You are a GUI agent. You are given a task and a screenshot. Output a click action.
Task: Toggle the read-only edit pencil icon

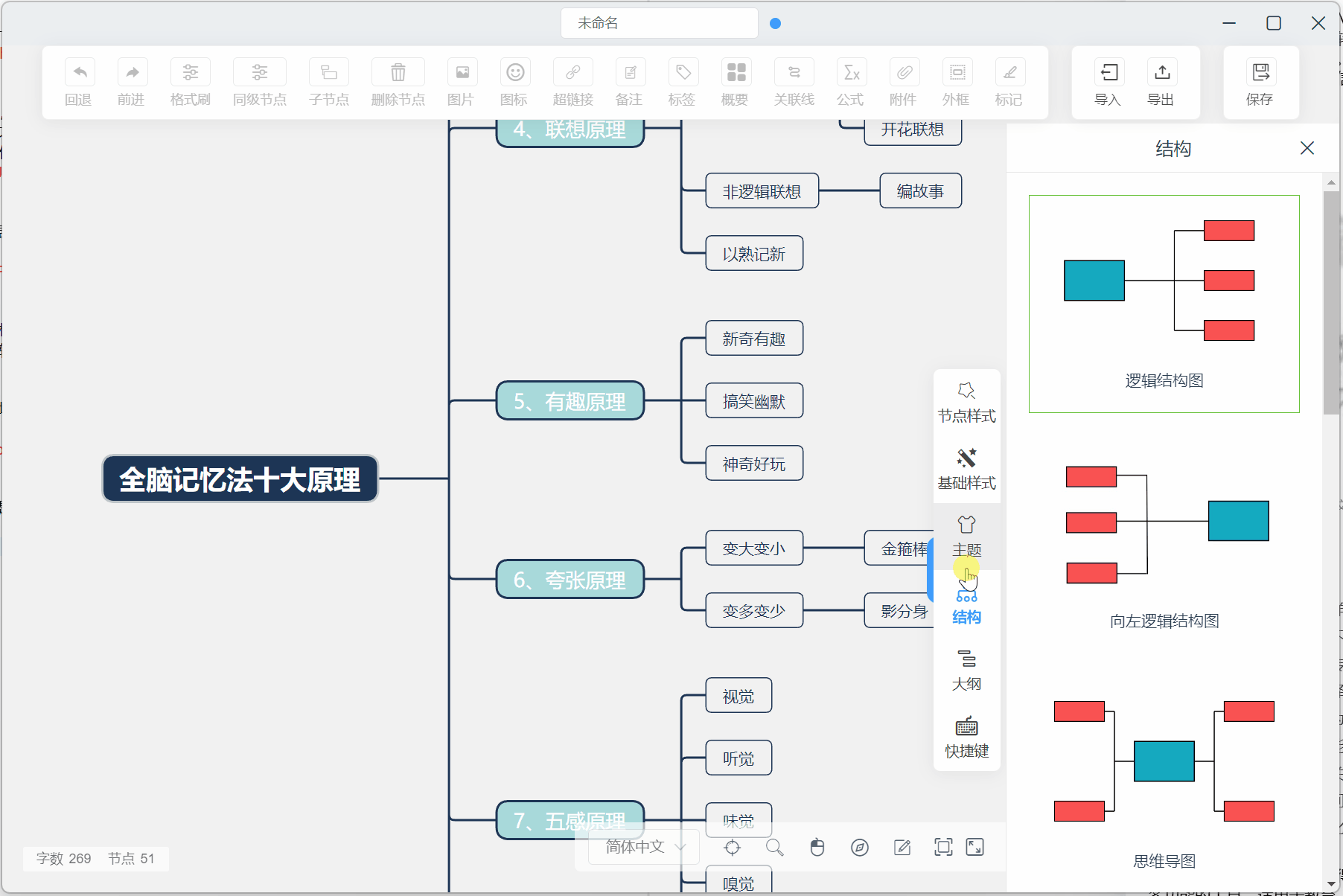(x=902, y=847)
